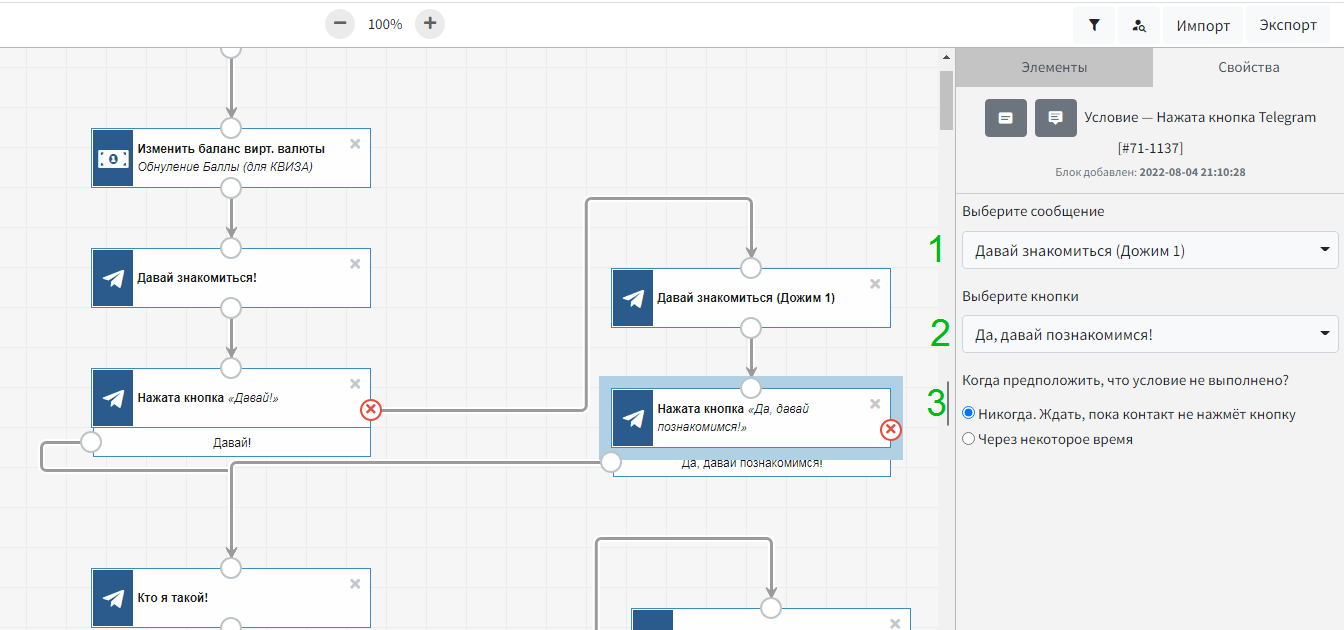The width and height of the screenshot is (1344, 630).
Task: Expand the «Выберите кнопки» dropdown
Action: [x=1149, y=334]
